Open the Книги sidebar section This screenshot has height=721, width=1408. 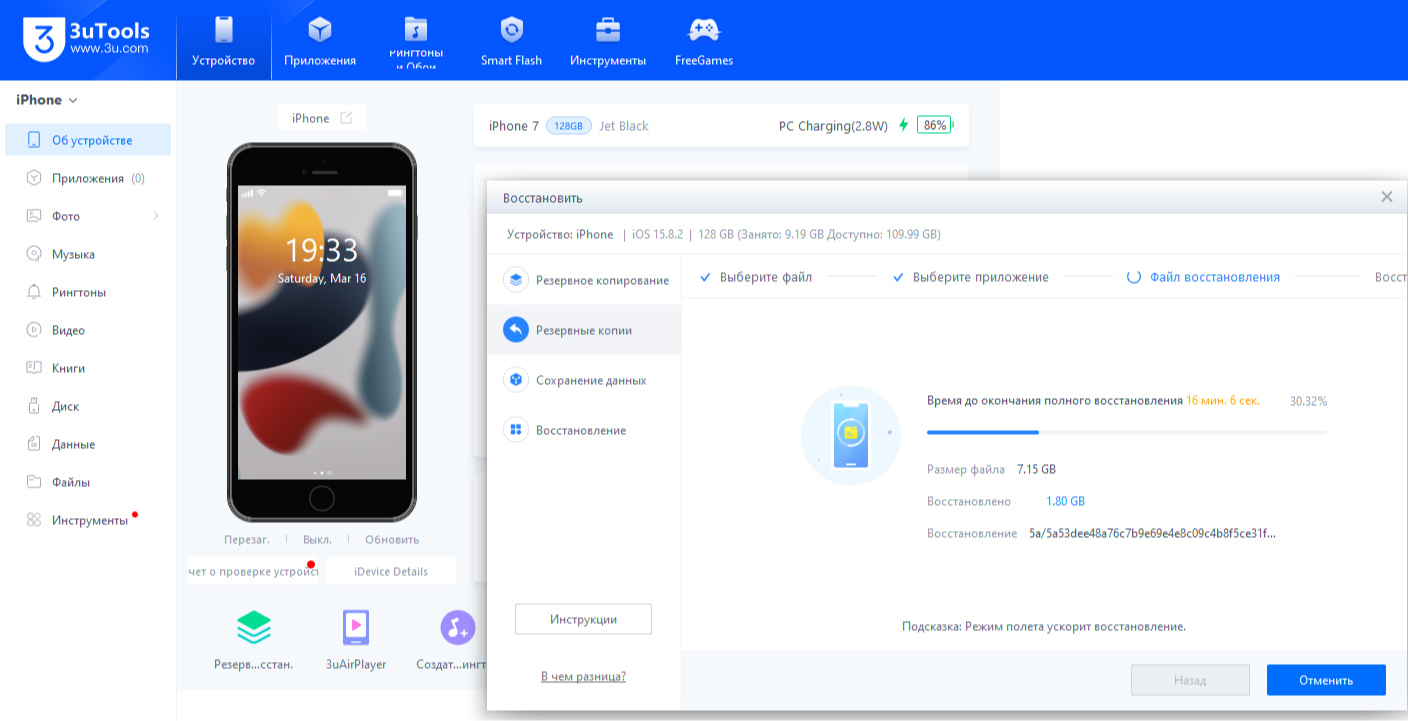88,368
